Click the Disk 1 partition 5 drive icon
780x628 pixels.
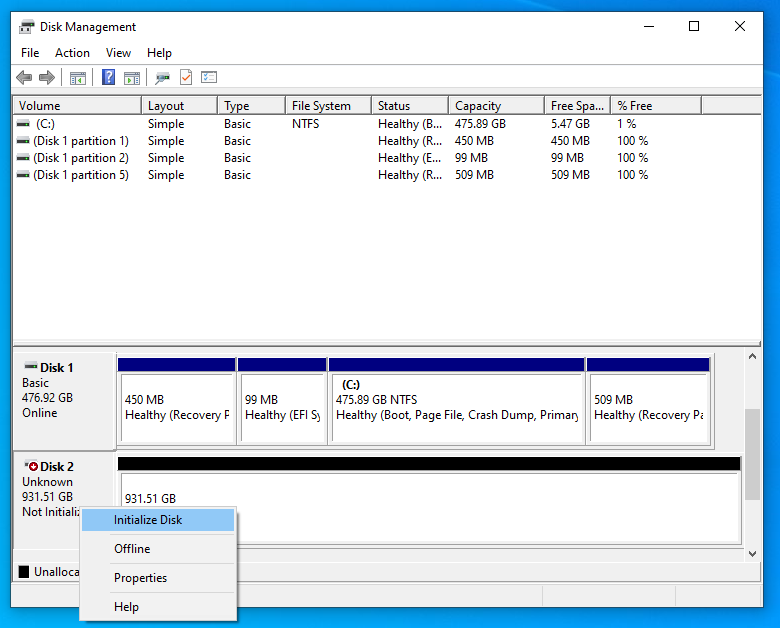(23, 175)
